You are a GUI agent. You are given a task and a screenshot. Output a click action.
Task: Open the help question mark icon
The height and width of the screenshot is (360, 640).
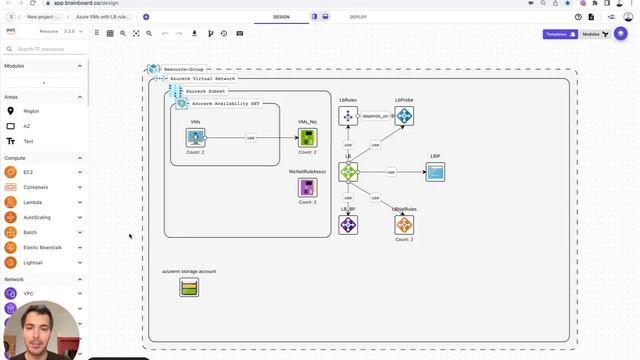coord(578,17)
